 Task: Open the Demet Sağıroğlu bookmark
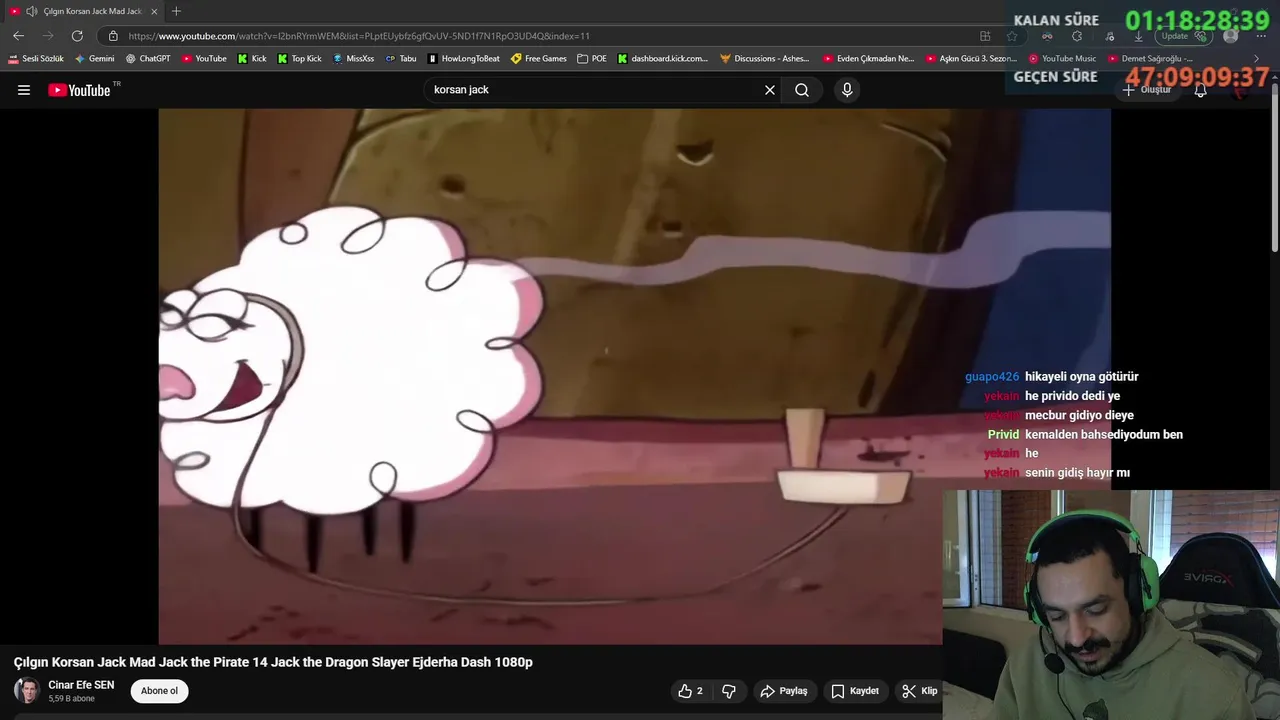(1151, 59)
